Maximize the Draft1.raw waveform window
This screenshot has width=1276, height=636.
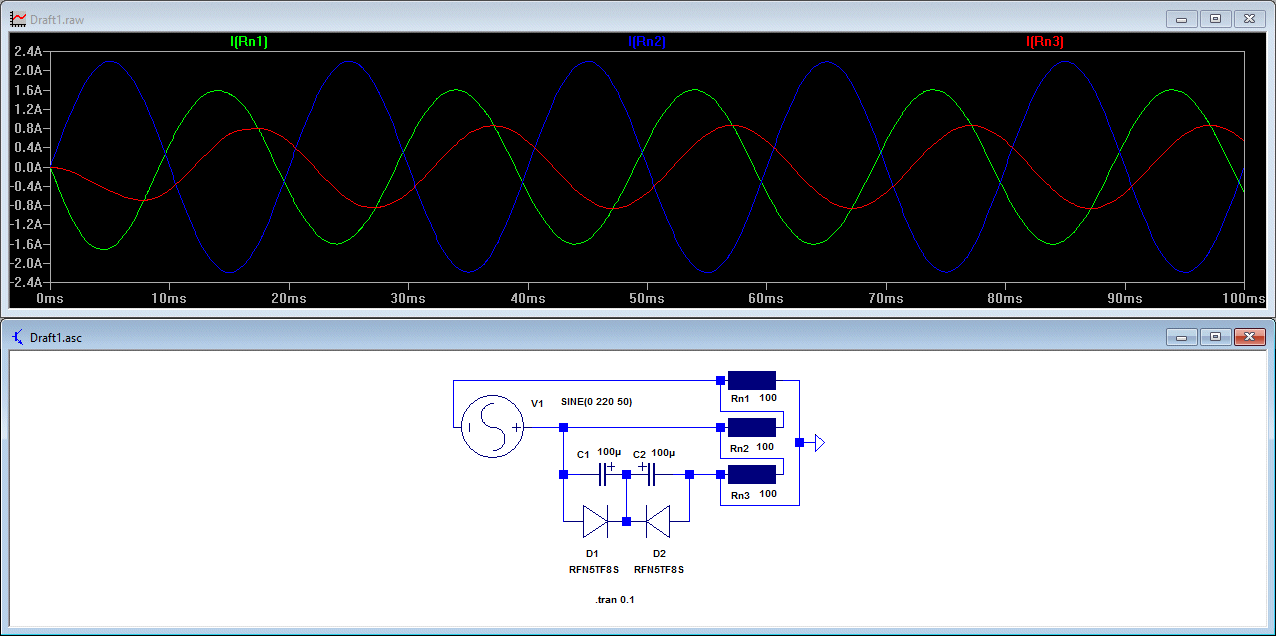click(1216, 18)
